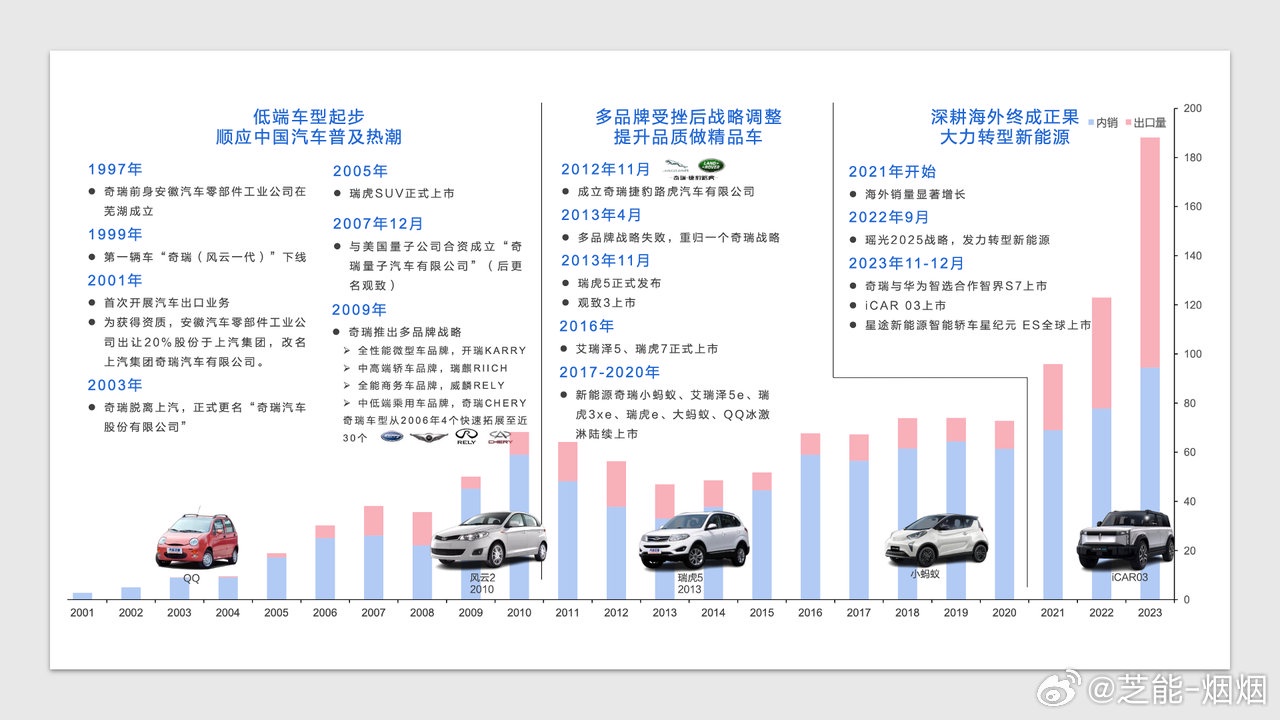Select the white 小蚂蚁 car image
Image resolution: width=1280 pixels, height=720 pixels.
[x=936, y=540]
